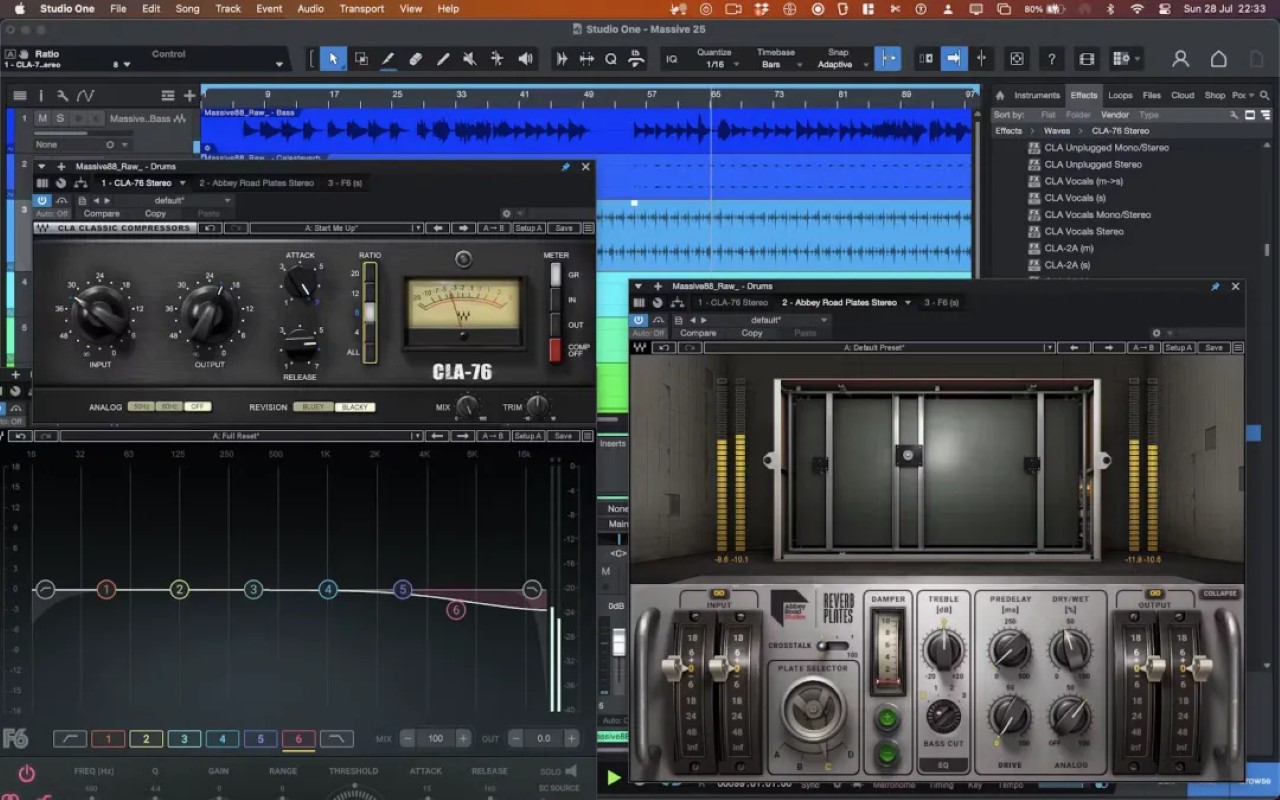Toggle the Snap to grid button in toolbar
1280x800 pixels.
tap(887, 59)
